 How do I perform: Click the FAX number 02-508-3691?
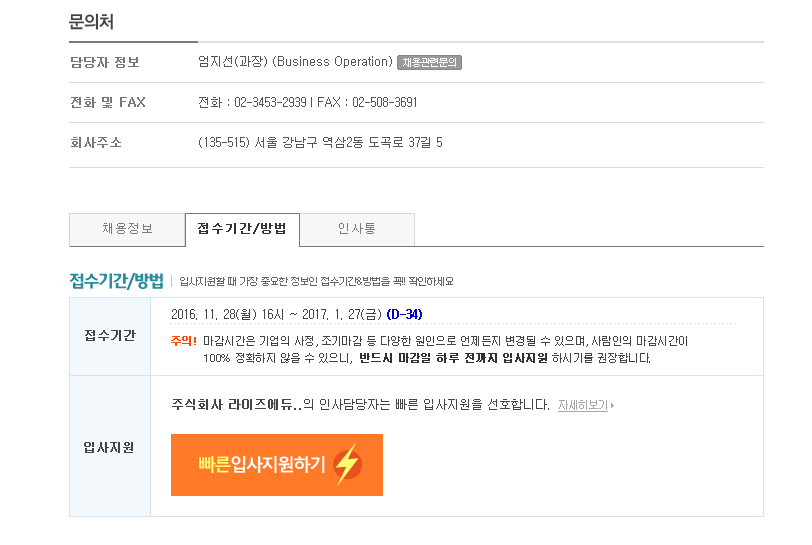pyautogui.click(x=385, y=103)
